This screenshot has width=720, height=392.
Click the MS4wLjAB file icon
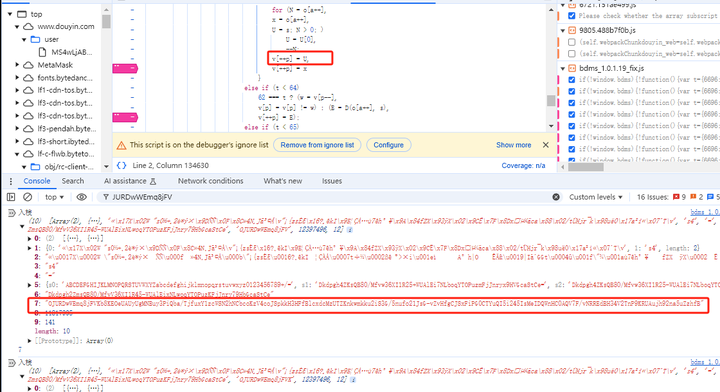(42, 52)
